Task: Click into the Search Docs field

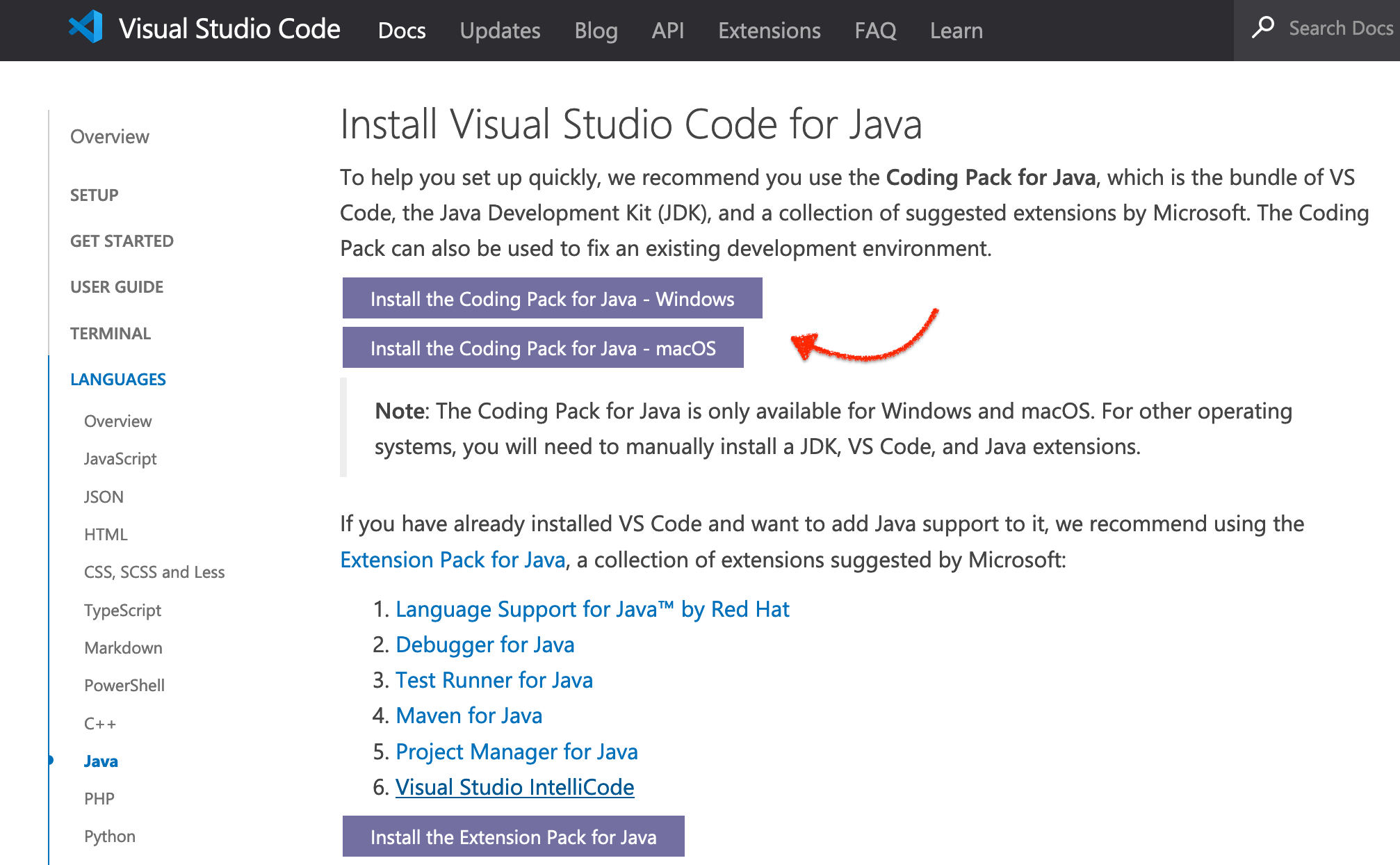Action: coord(1340,29)
